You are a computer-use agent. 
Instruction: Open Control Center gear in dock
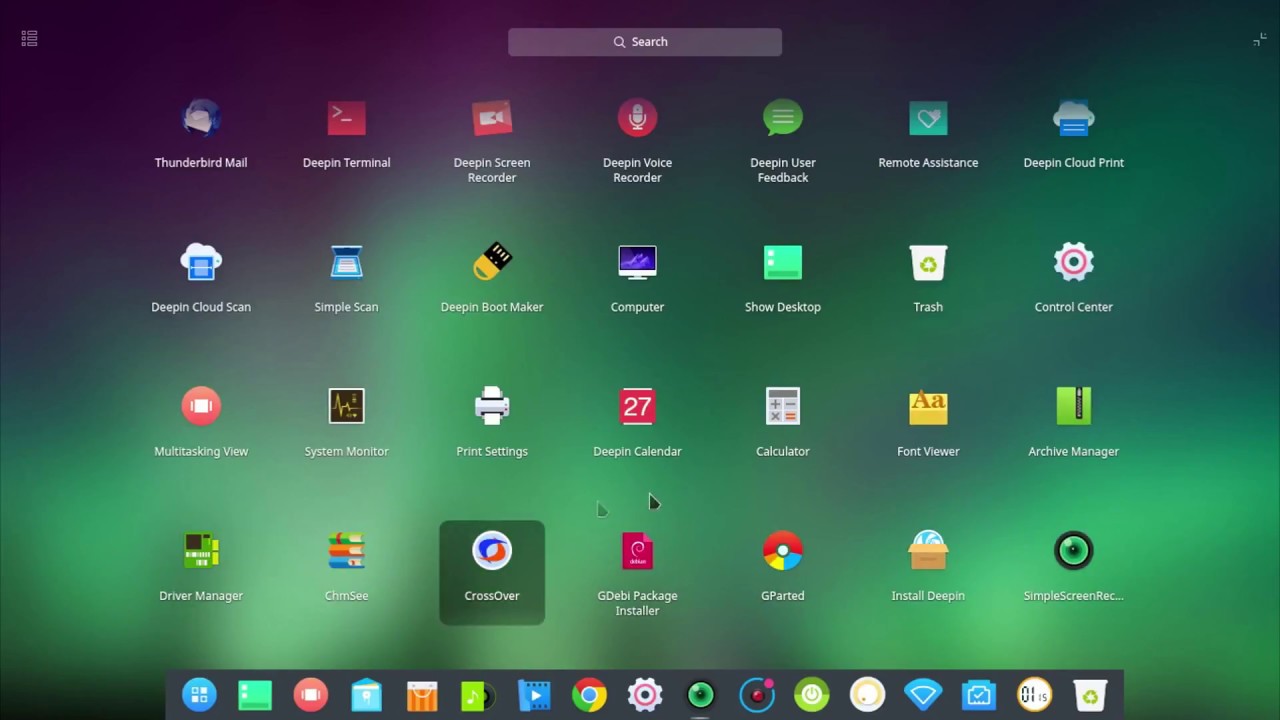[645, 695]
